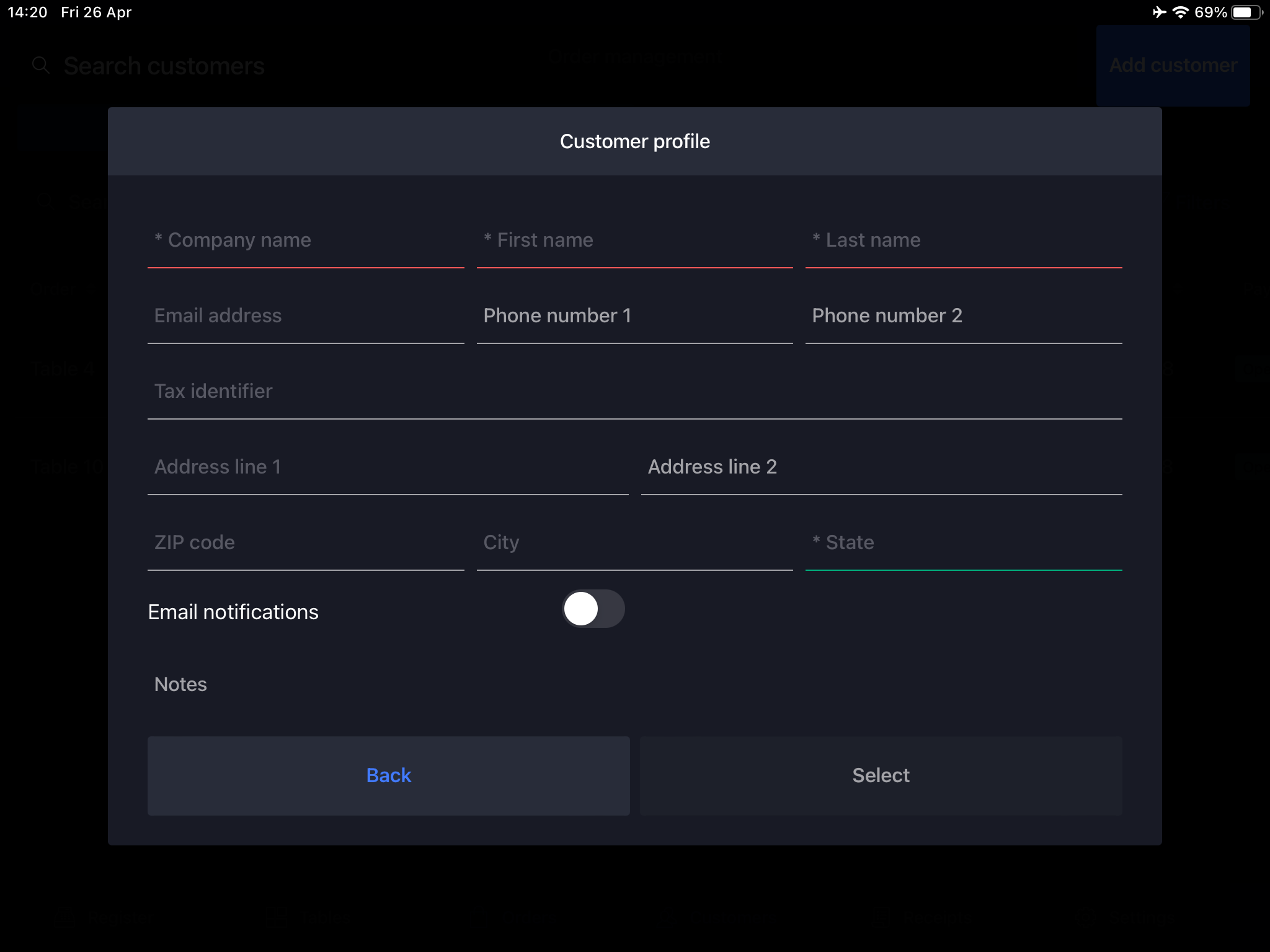Click the Select button
Screen dimensions: 1270x952
[x=880, y=776]
